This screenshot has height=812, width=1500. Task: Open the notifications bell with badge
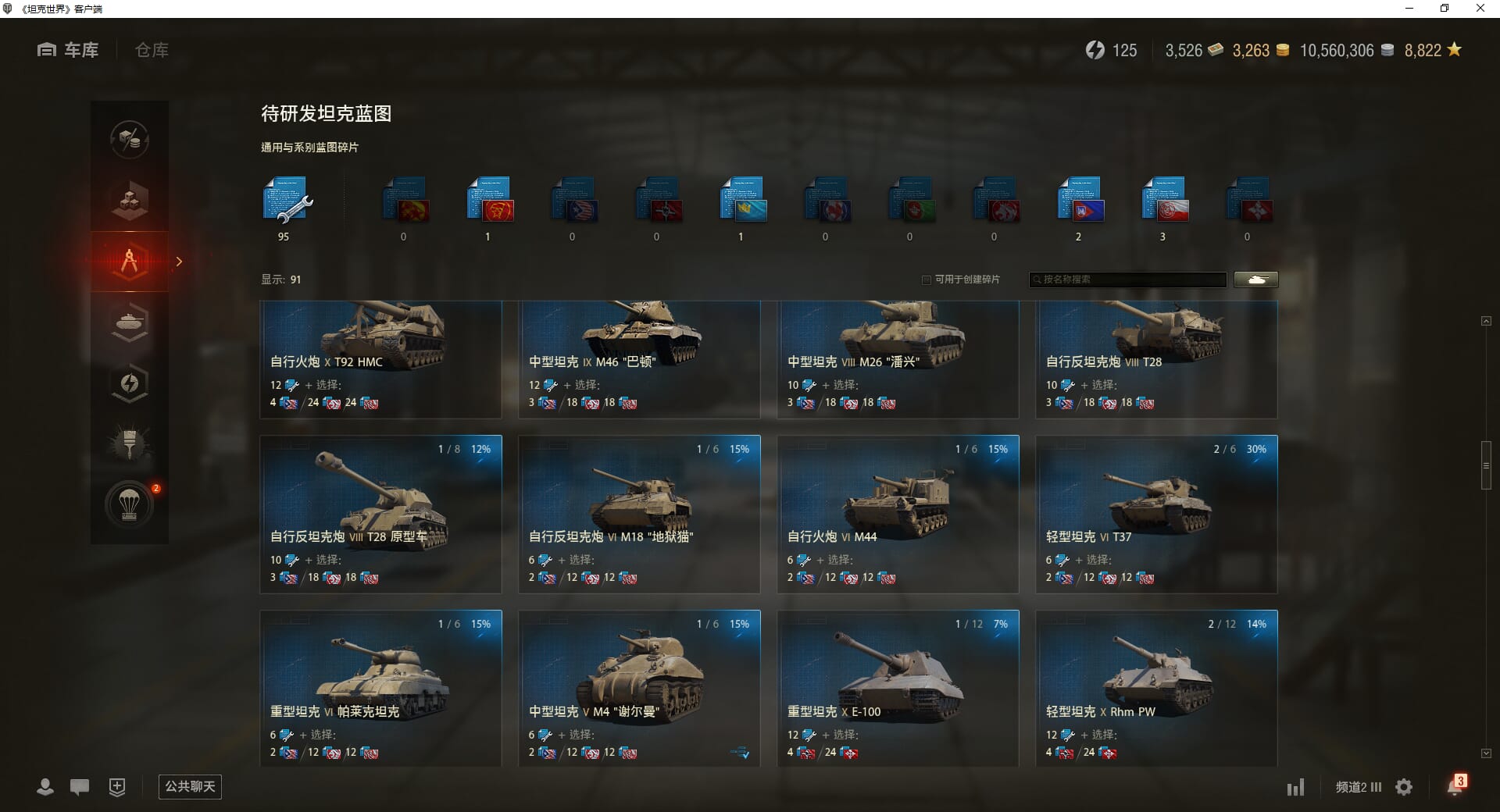[x=1456, y=785]
